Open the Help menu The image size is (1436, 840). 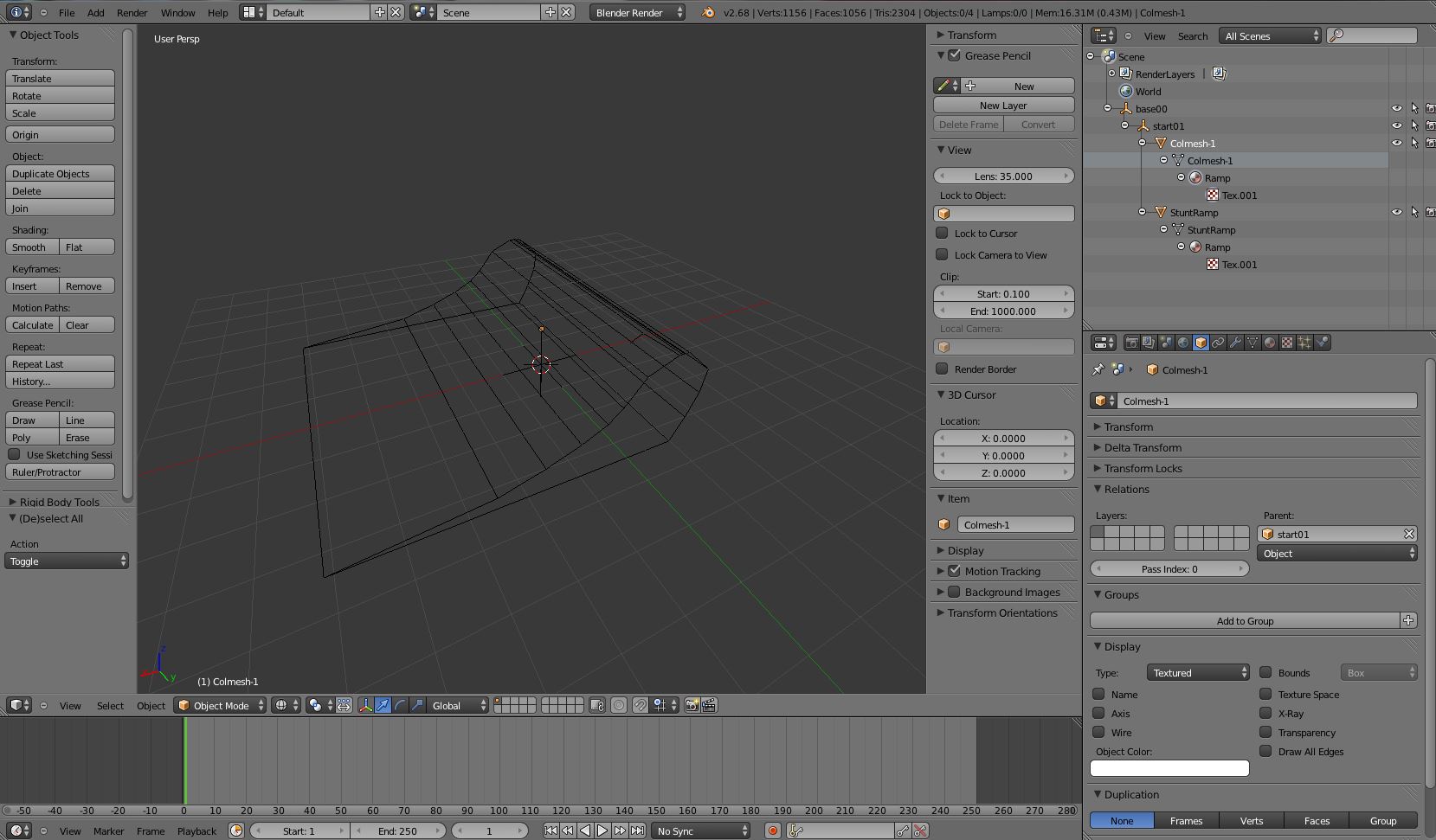[217, 13]
